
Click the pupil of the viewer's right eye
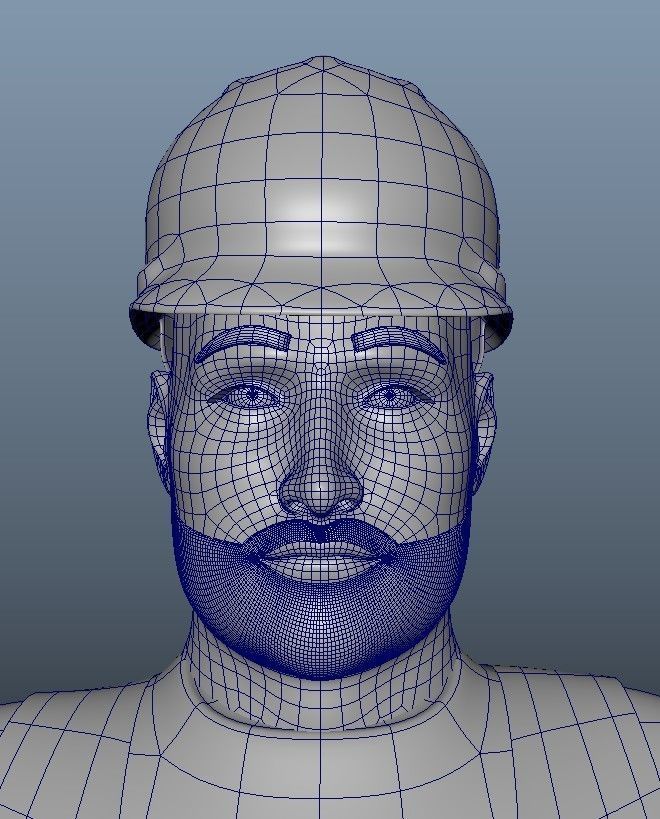[390, 396]
